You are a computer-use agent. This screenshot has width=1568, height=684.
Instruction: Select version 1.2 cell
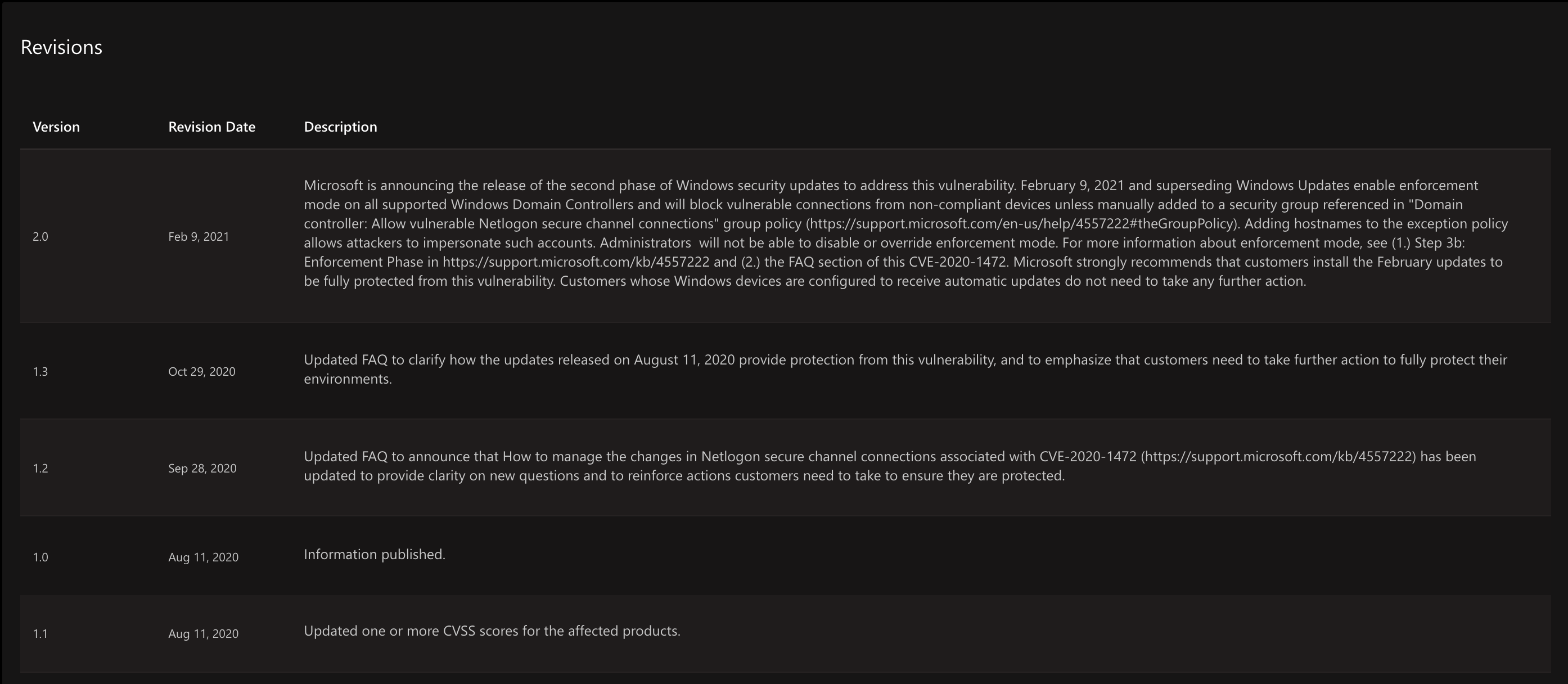pos(40,469)
